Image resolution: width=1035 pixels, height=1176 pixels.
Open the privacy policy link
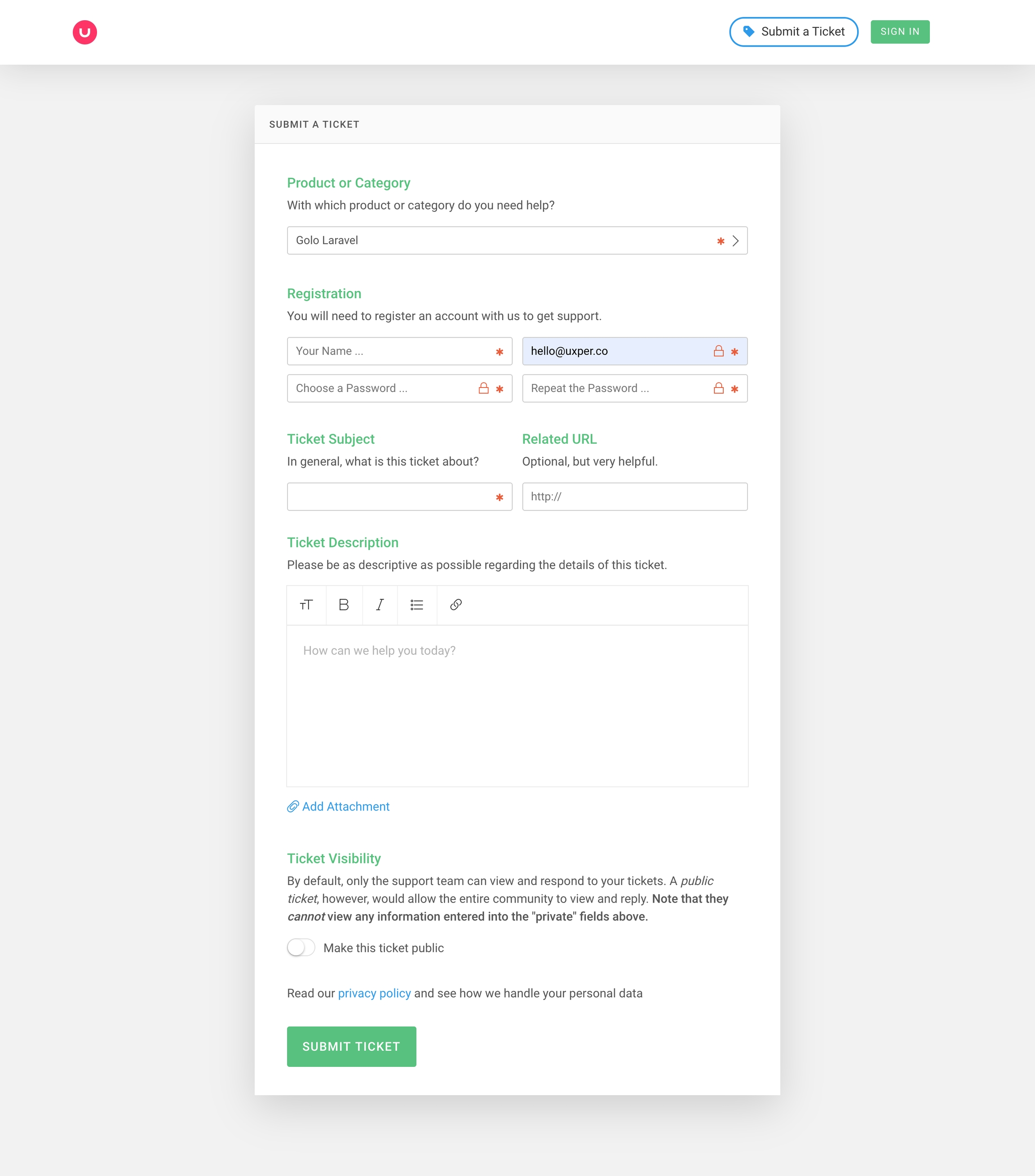coord(374,994)
